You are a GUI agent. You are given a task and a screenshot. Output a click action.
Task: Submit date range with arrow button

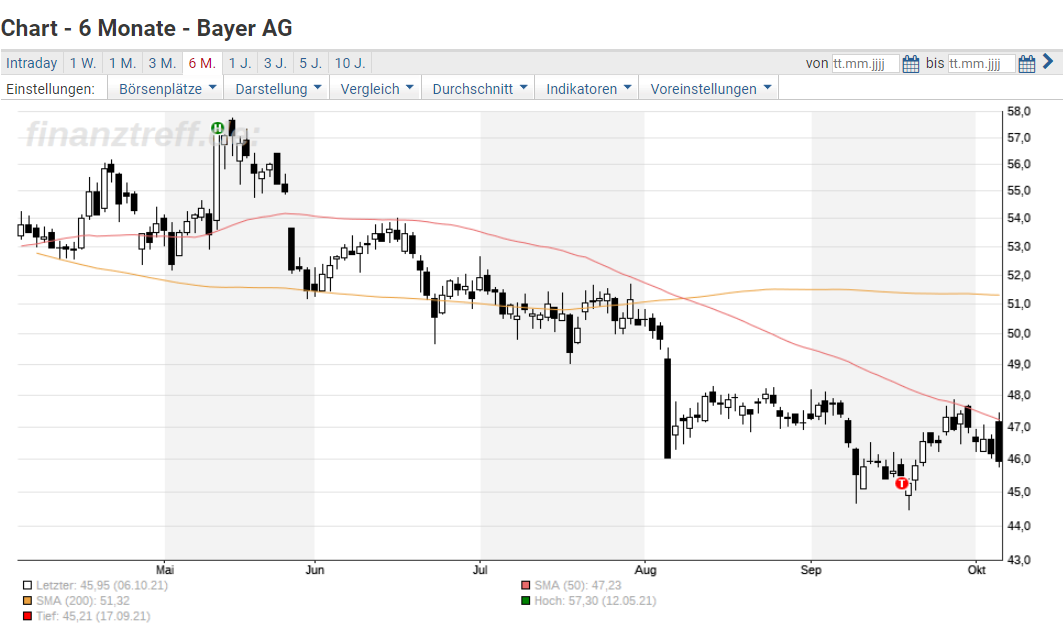pyautogui.click(x=1048, y=62)
